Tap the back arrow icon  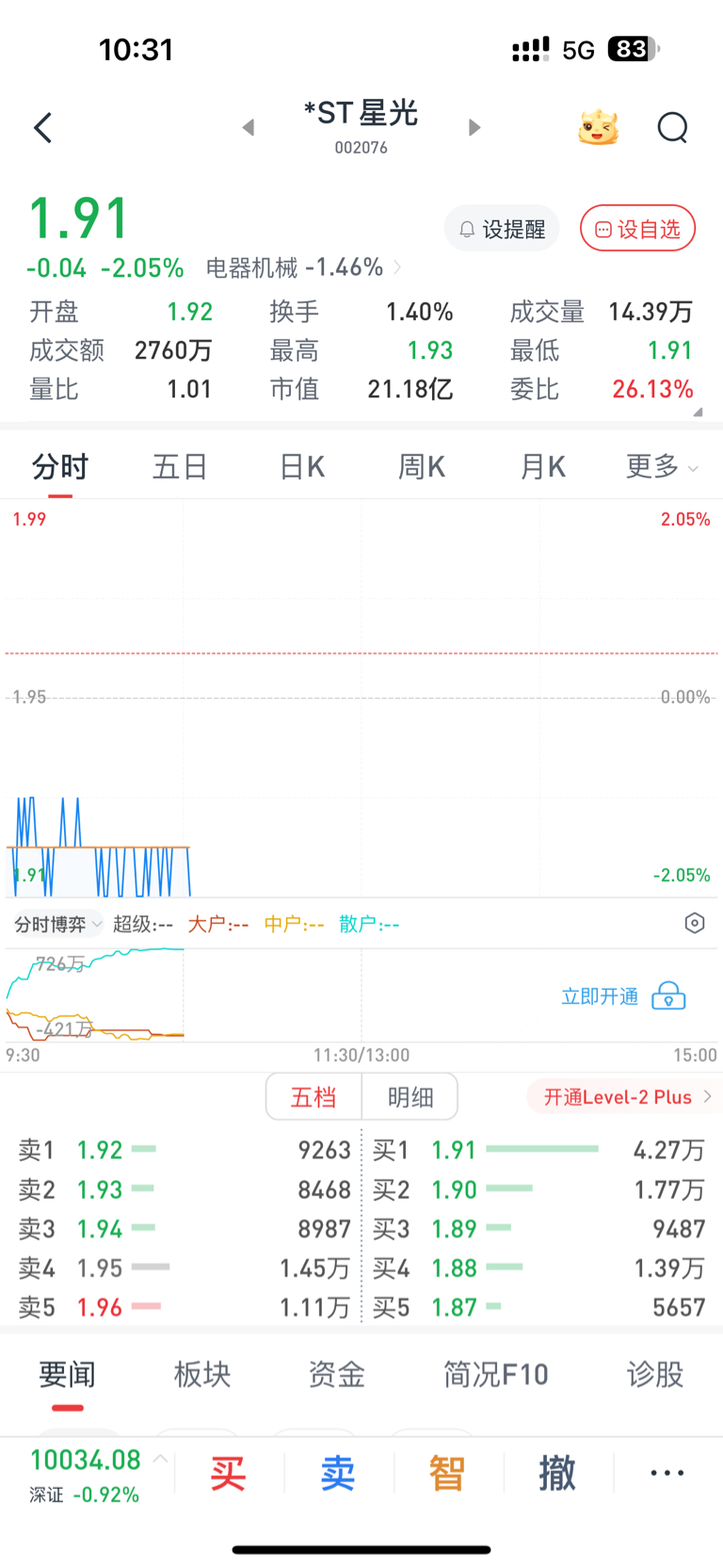point(42,127)
